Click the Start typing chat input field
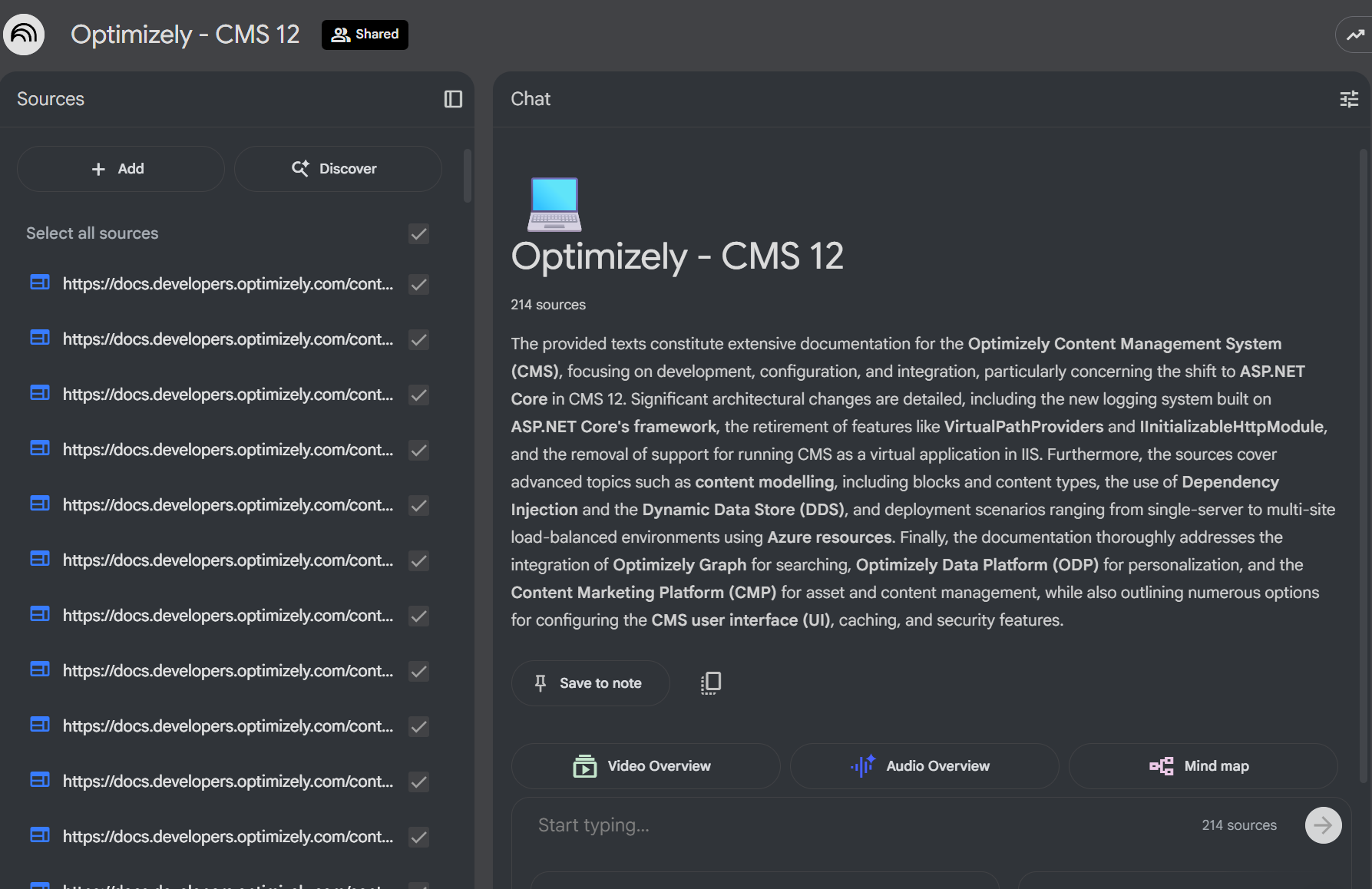Viewport: 1372px width, 889px height. 845,825
